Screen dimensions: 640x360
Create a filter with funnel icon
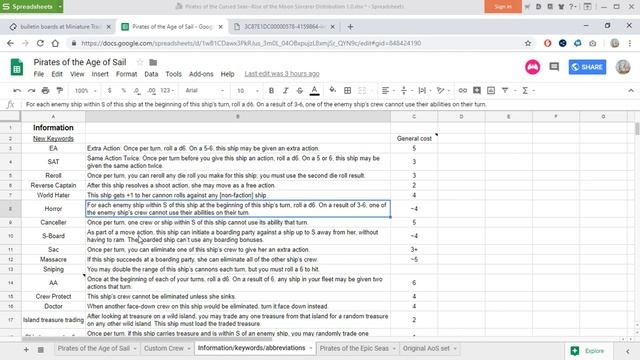pyautogui.click(x=505, y=91)
